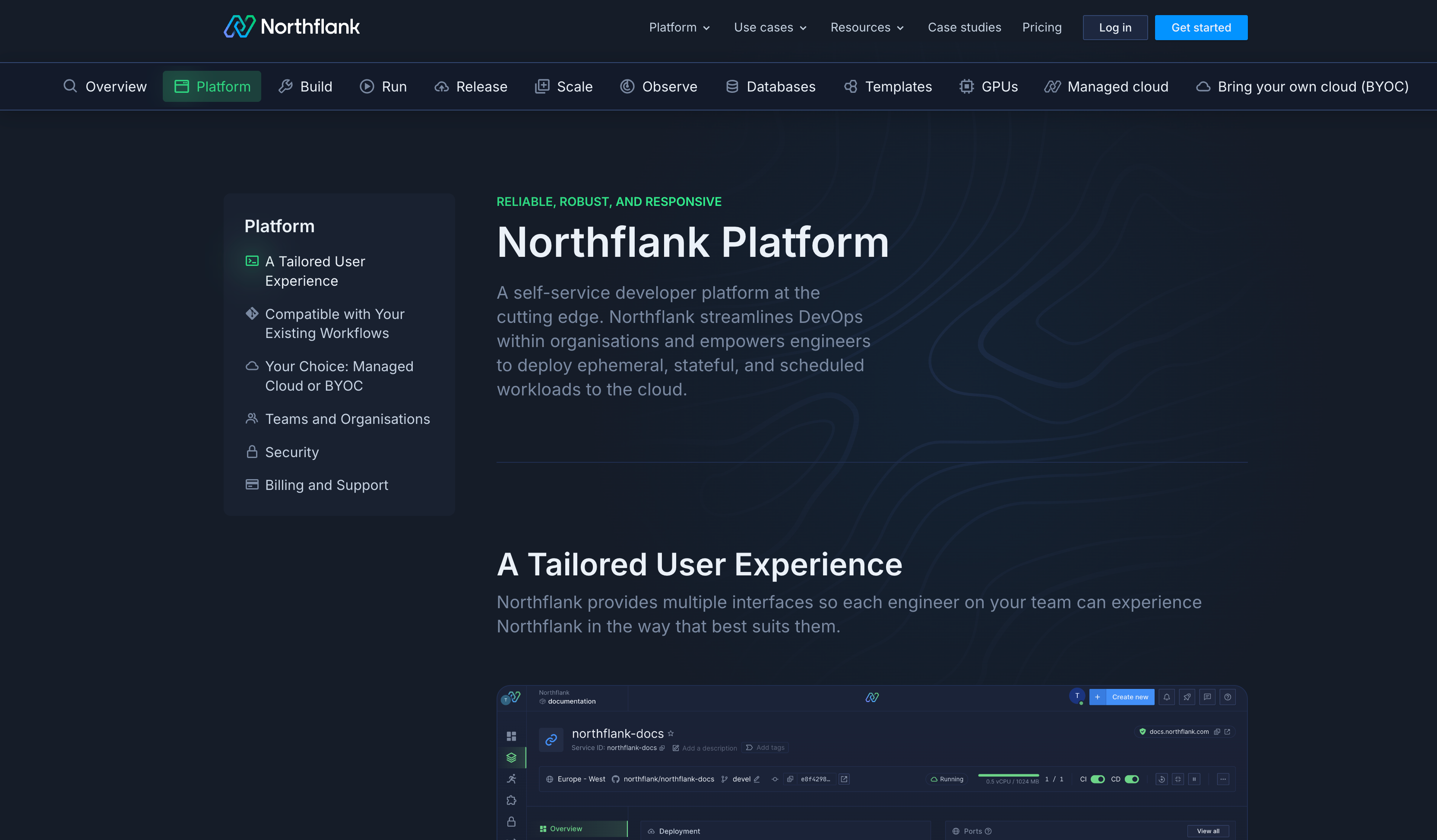Expand the Resources dropdown menu

tap(867, 27)
